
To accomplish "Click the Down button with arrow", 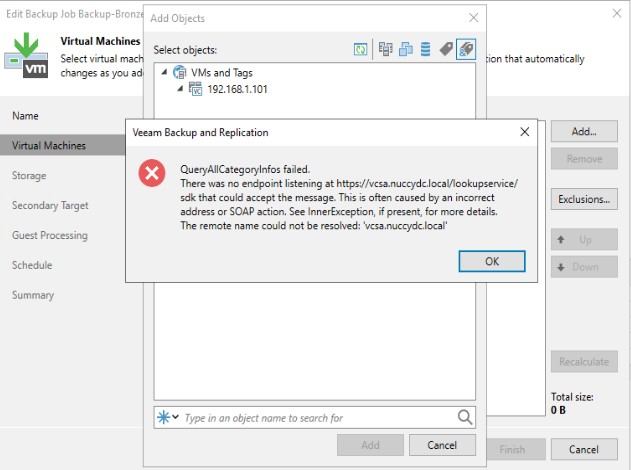I will (584, 267).
